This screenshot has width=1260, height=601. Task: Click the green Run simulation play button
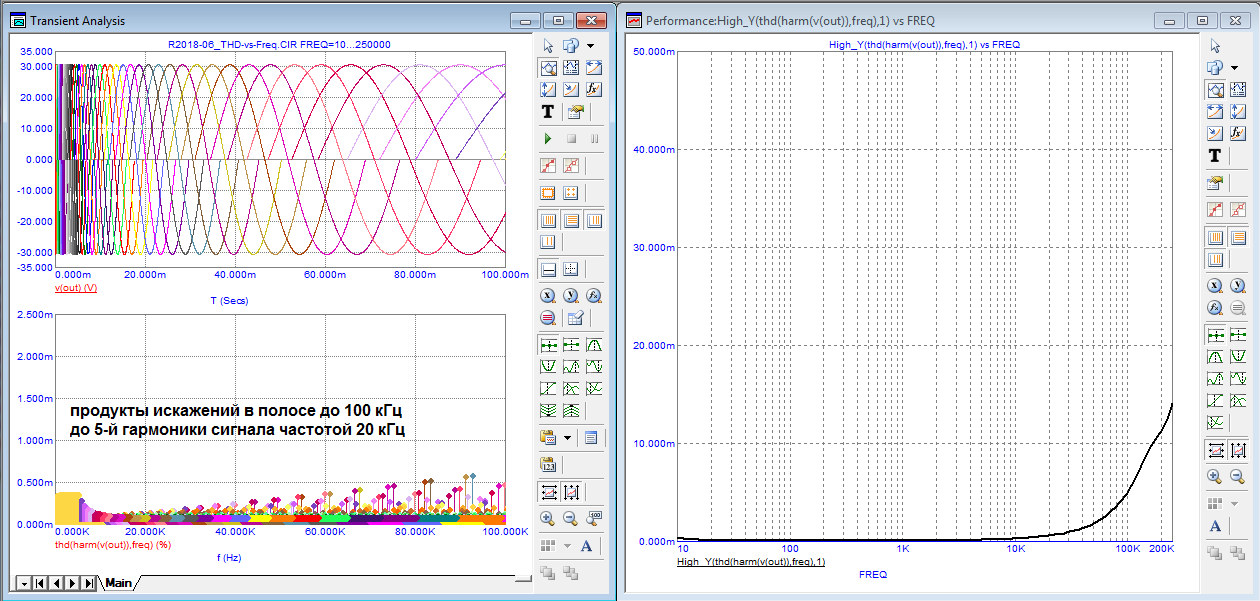point(548,138)
